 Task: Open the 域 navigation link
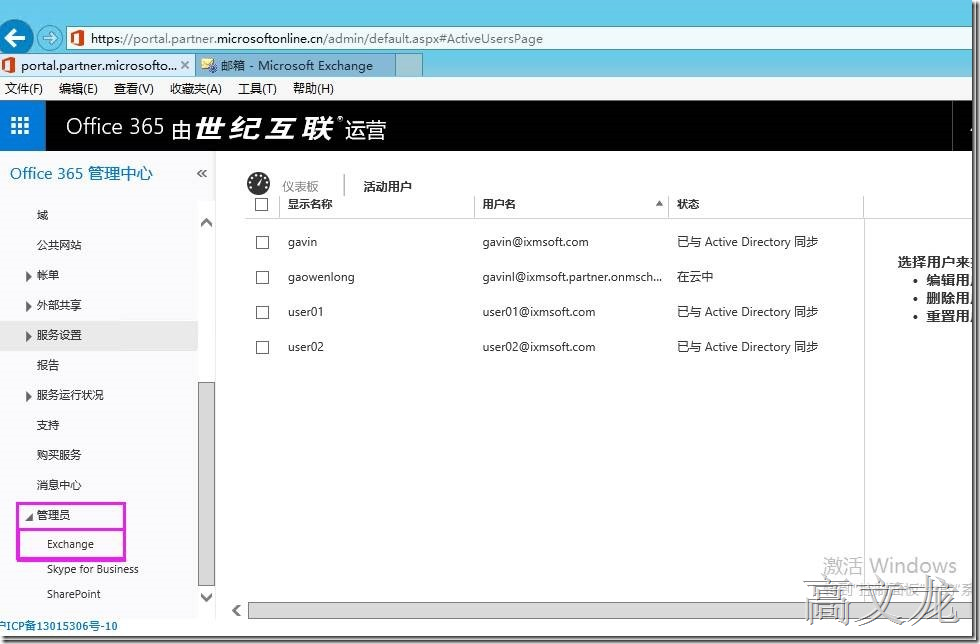click(x=42, y=215)
